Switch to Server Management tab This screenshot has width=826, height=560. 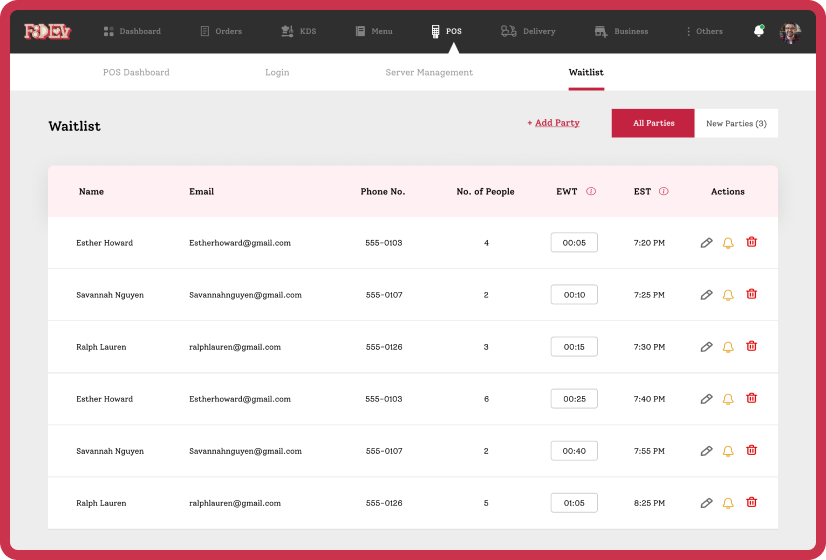(x=429, y=72)
